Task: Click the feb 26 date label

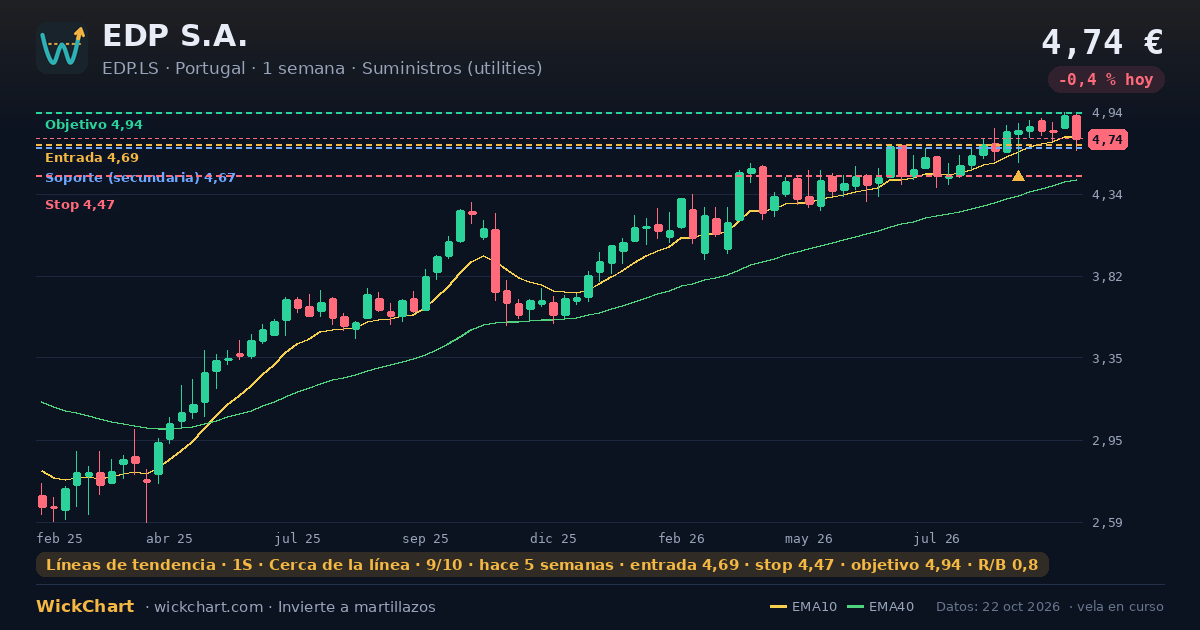Action: [682, 538]
